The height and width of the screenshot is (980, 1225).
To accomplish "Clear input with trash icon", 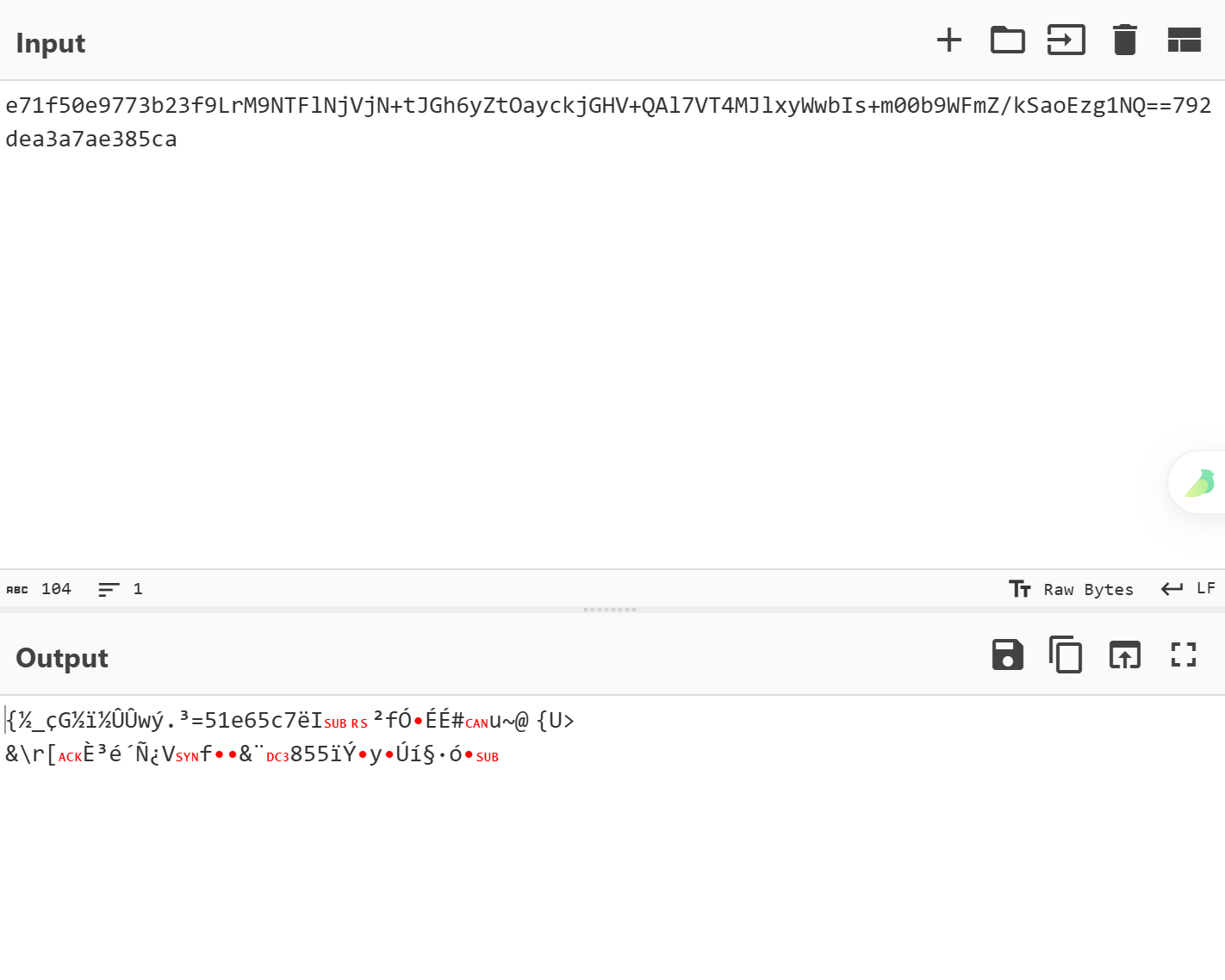I will 1124,40.
